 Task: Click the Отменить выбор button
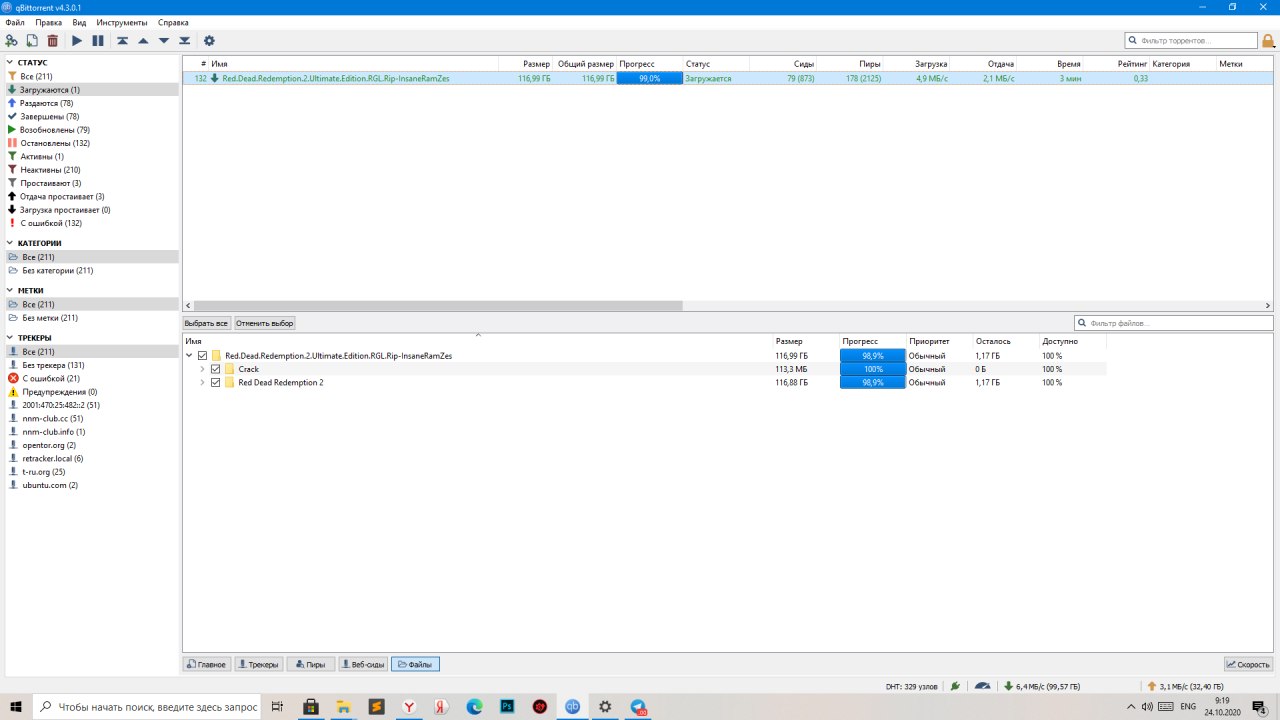264,323
